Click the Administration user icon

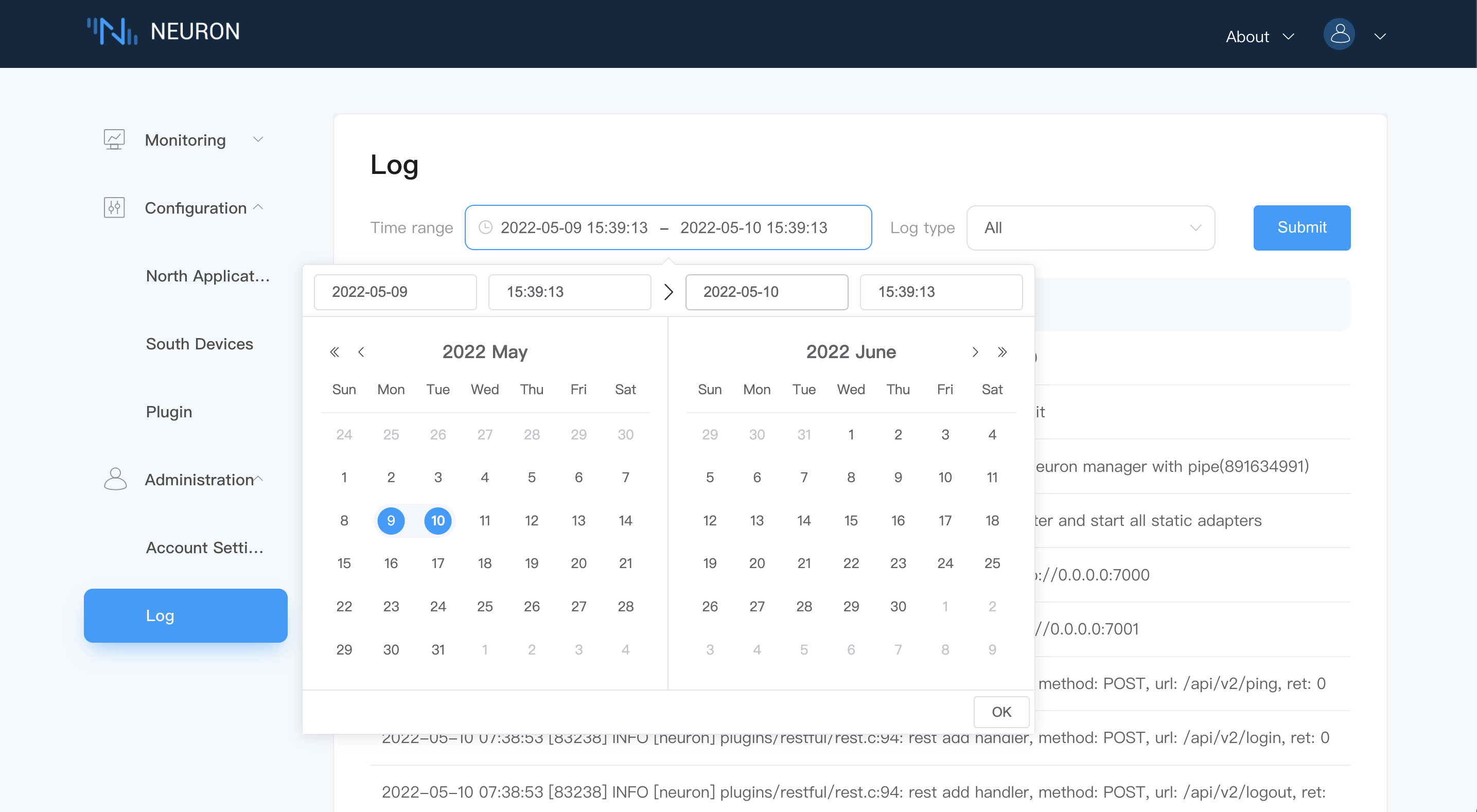pyautogui.click(x=115, y=479)
